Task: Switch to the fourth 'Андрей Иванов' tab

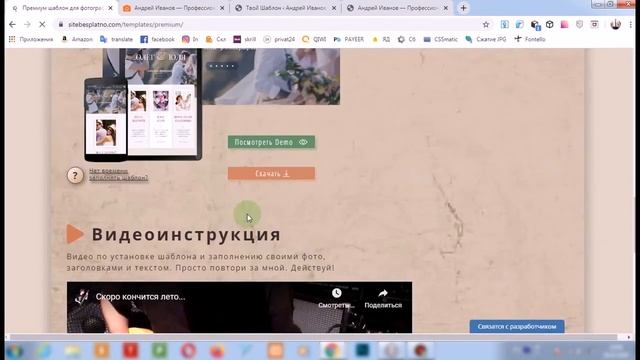Action: tap(397, 8)
